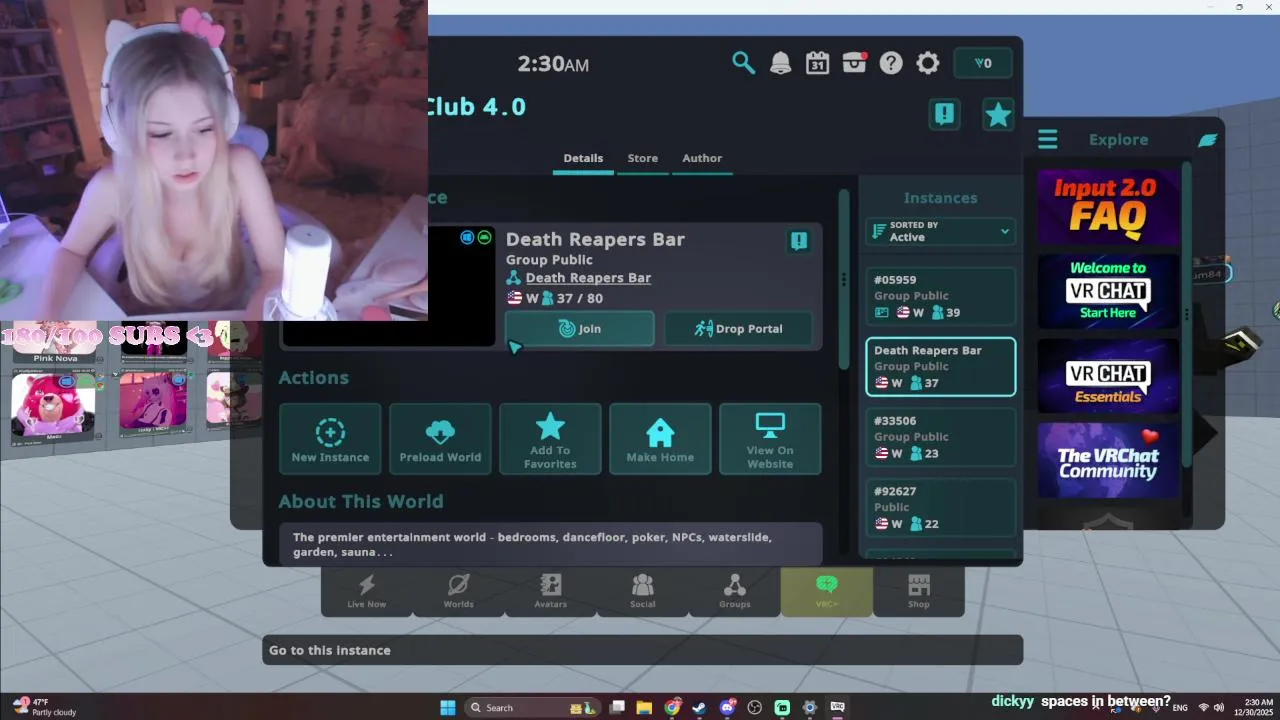1280x720 pixels.
Task: Open the VRChat taskbar icon
Action: 838,708
